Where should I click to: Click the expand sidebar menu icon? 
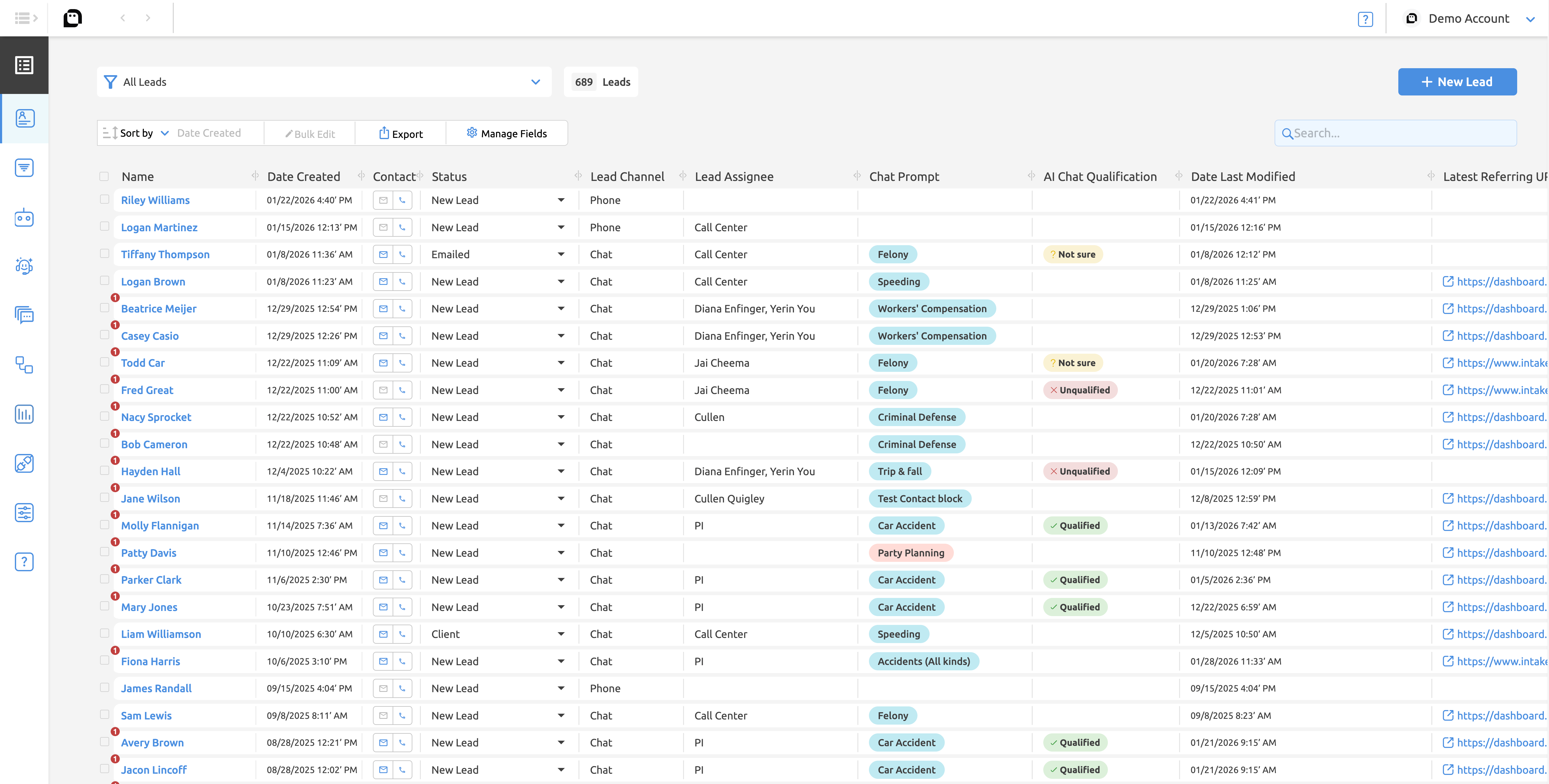point(26,18)
